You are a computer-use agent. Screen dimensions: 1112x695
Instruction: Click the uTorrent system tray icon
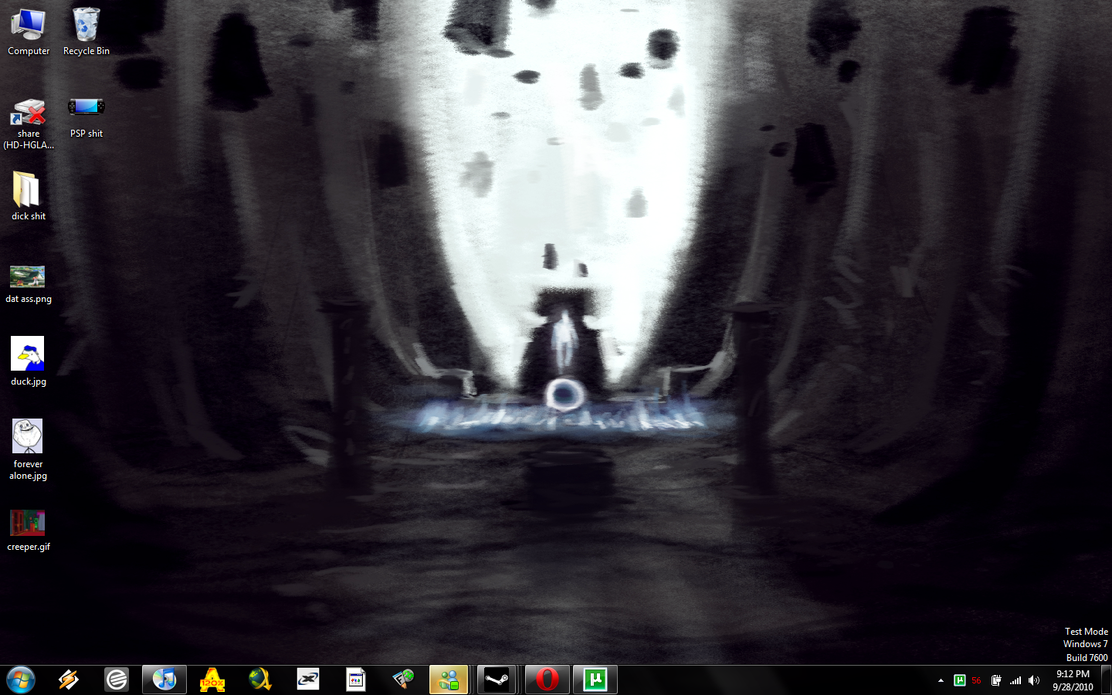pos(960,681)
